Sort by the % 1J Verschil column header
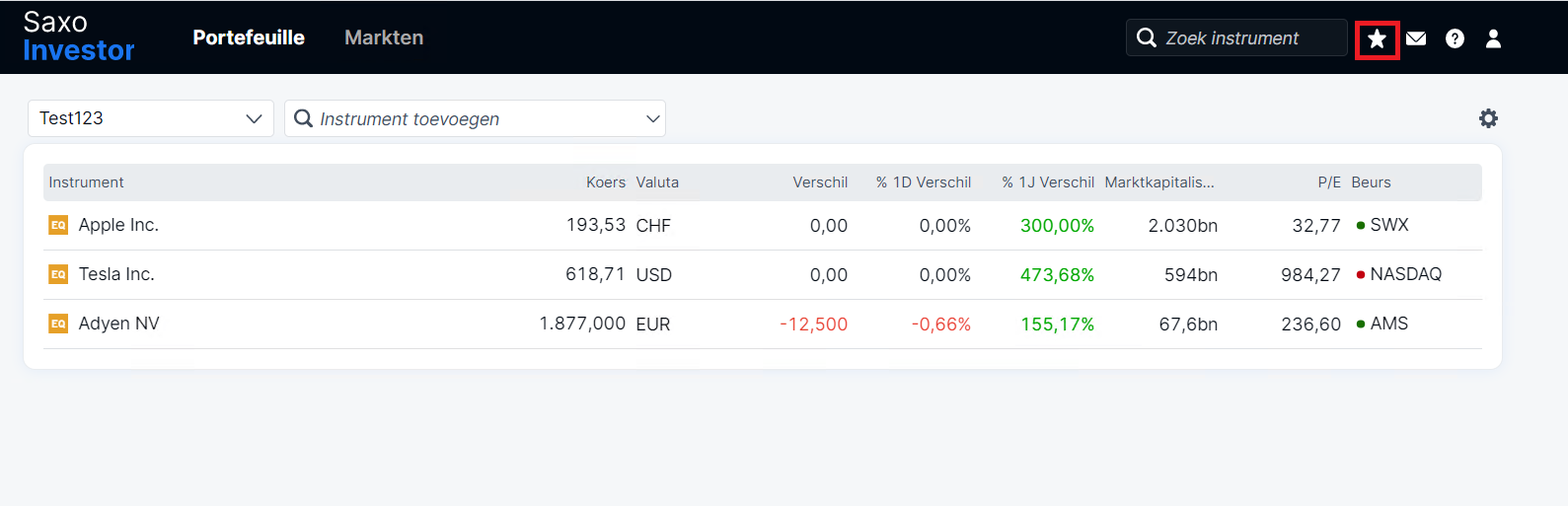This screenshot has width=1568, height=506. [x=1048, y=182]
